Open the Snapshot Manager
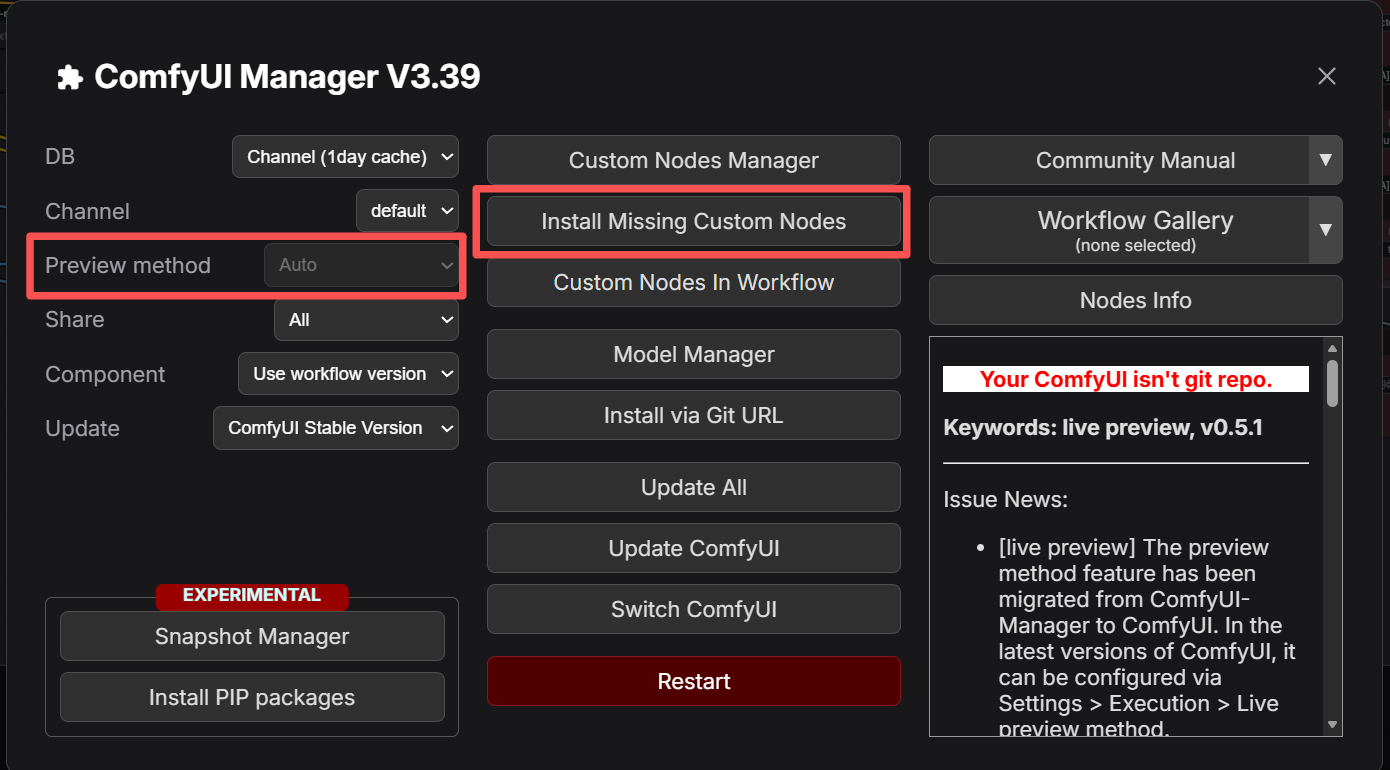Image resolution: width=1390 pixels, height=770 pixels. pos(252,636)
